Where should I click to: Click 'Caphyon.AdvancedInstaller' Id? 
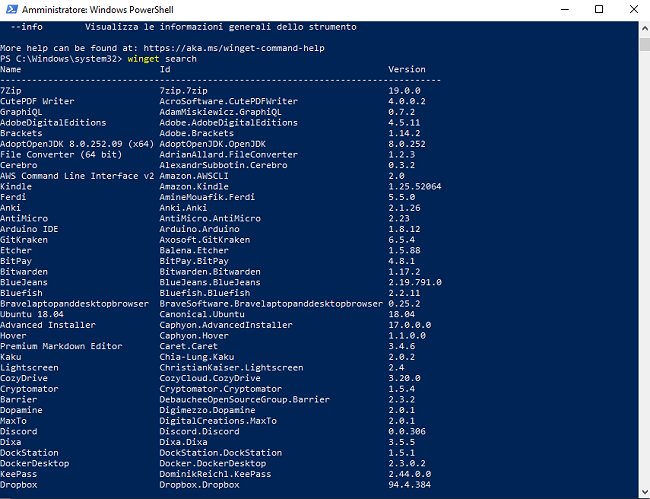226,325
